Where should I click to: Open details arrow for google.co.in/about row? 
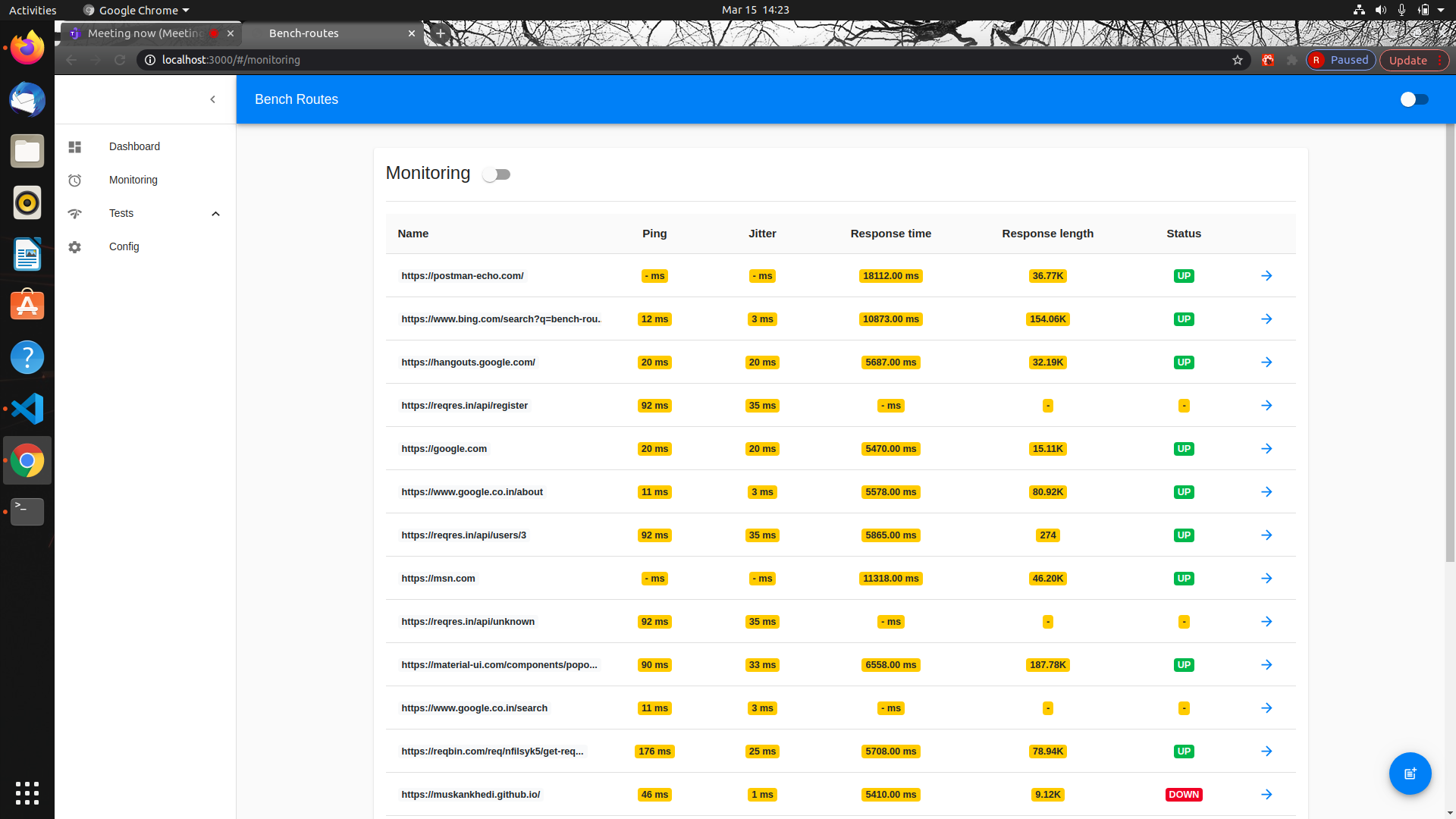click(1266, 492)
